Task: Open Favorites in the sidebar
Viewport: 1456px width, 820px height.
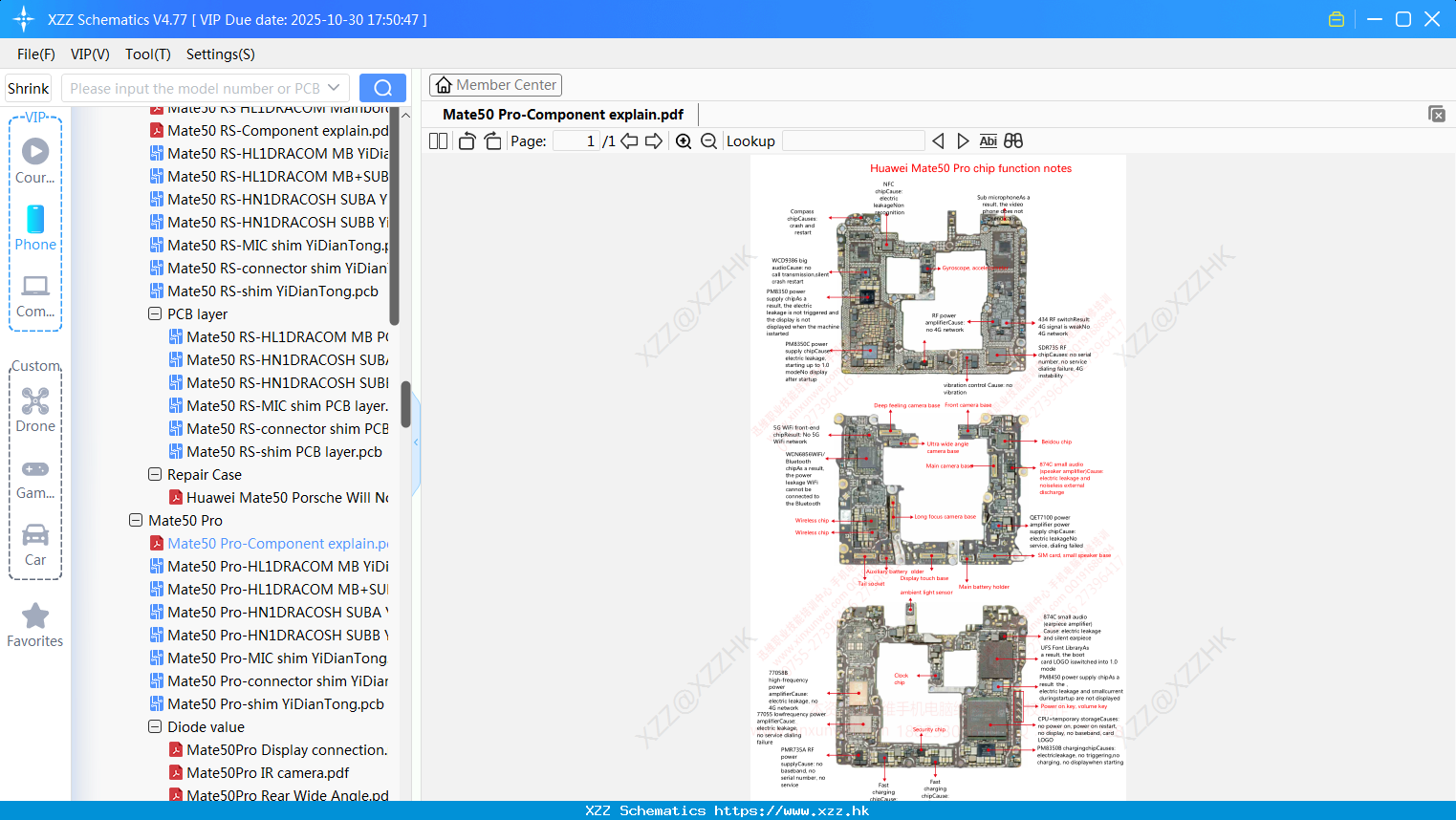Action: (x=35, y=625)
